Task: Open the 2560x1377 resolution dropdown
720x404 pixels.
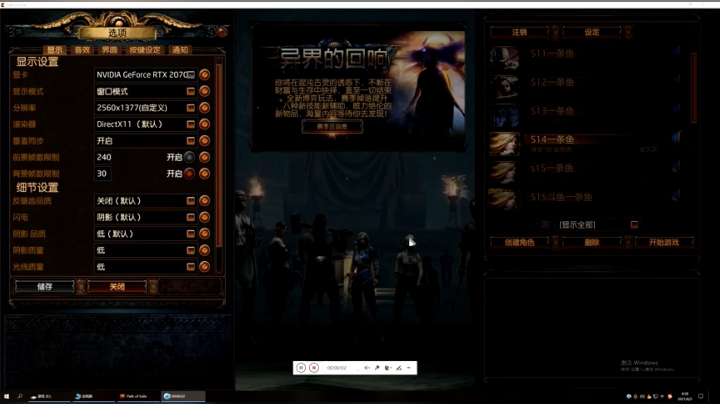Action: point(146,107)
